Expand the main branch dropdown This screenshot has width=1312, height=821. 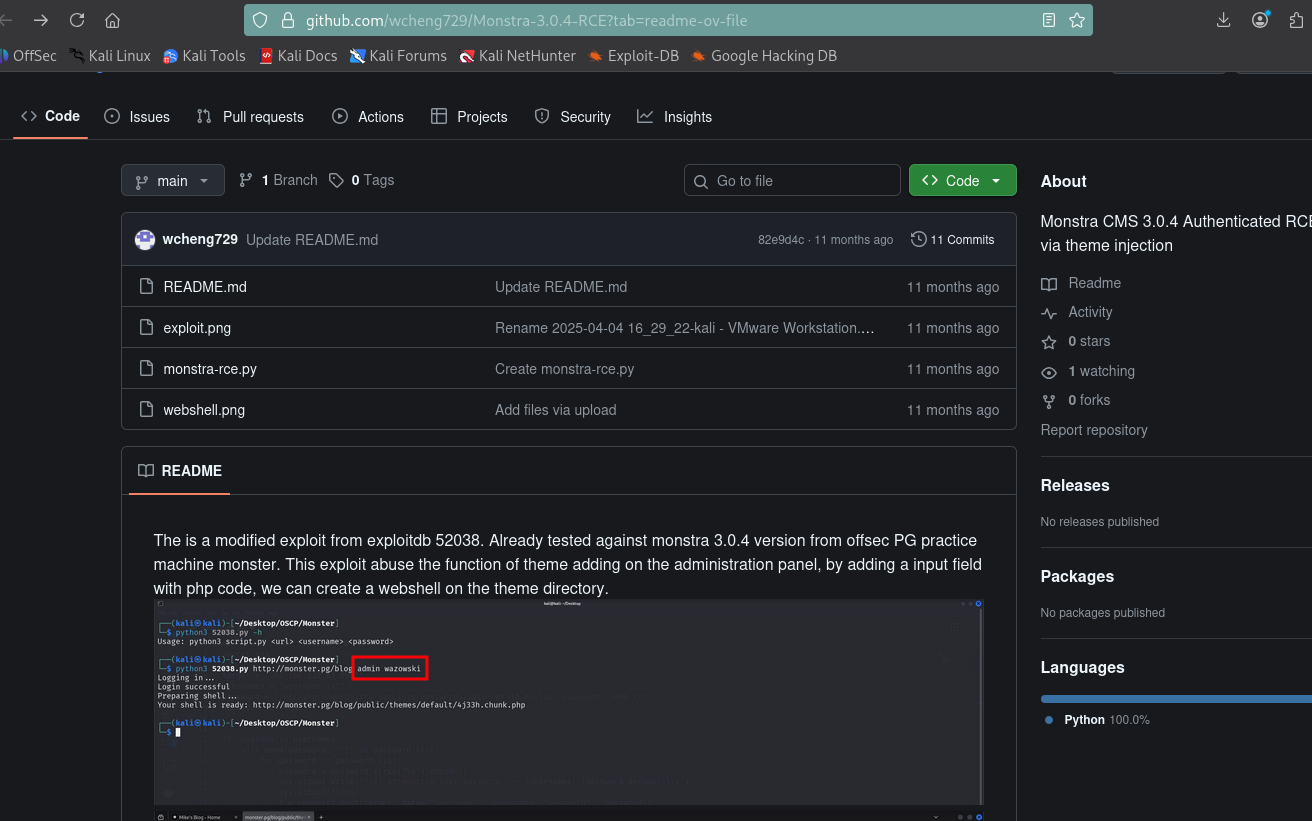[x=173, y=181]
